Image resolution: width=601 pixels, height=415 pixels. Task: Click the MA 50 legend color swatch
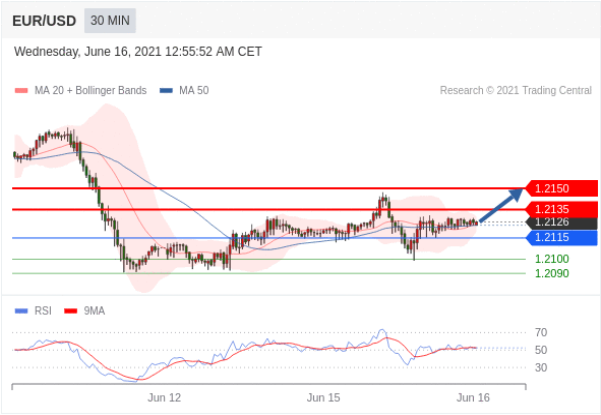(166, 91)
